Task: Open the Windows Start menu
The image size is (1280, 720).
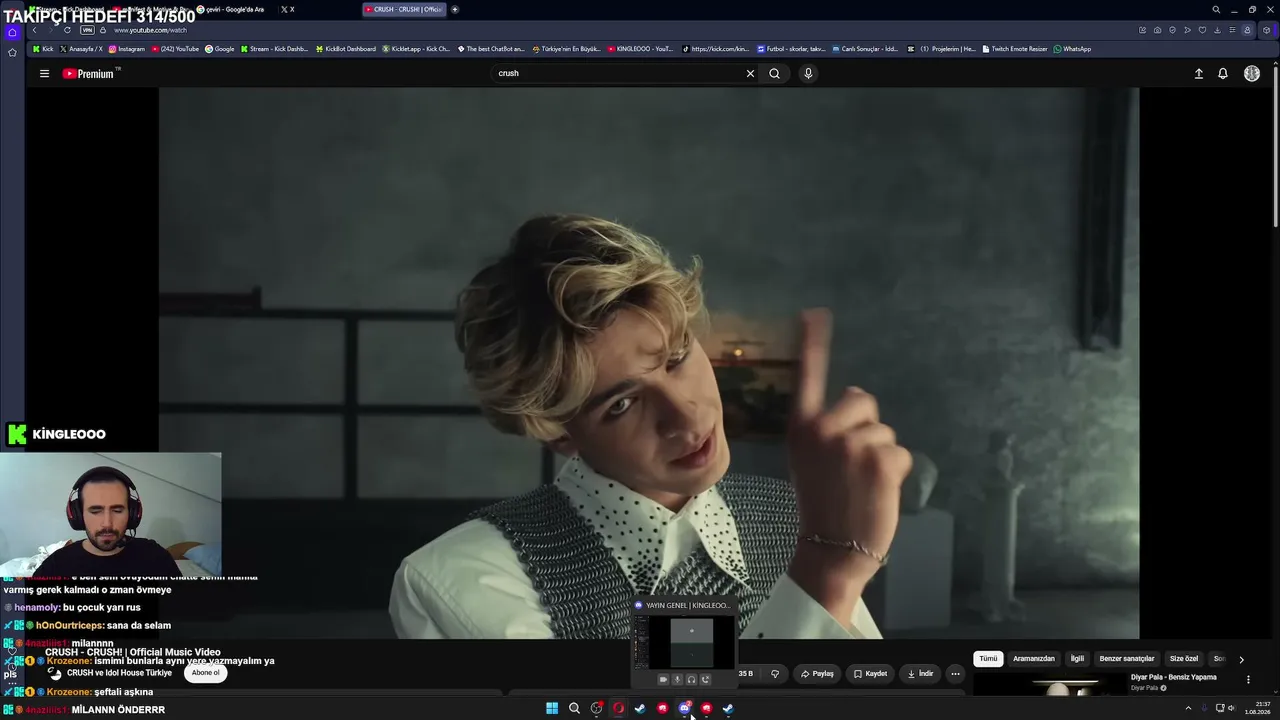Action: pyautogui.click(x=552, y=708)
